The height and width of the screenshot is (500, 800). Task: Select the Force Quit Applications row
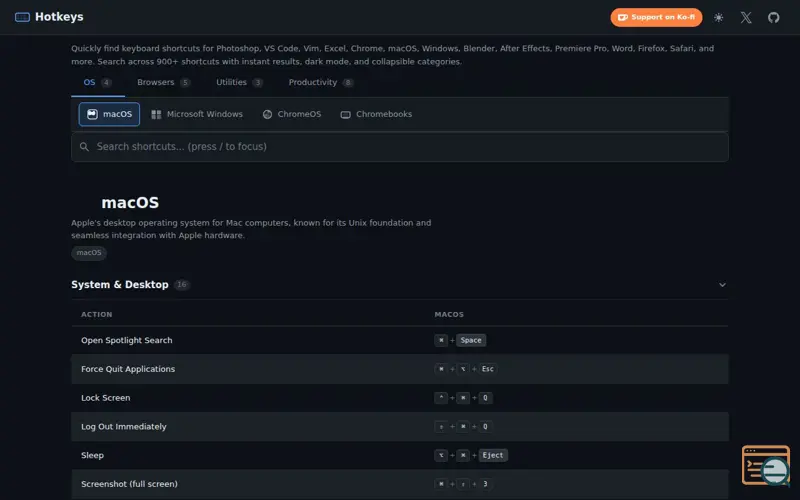(x=399, y=369)
